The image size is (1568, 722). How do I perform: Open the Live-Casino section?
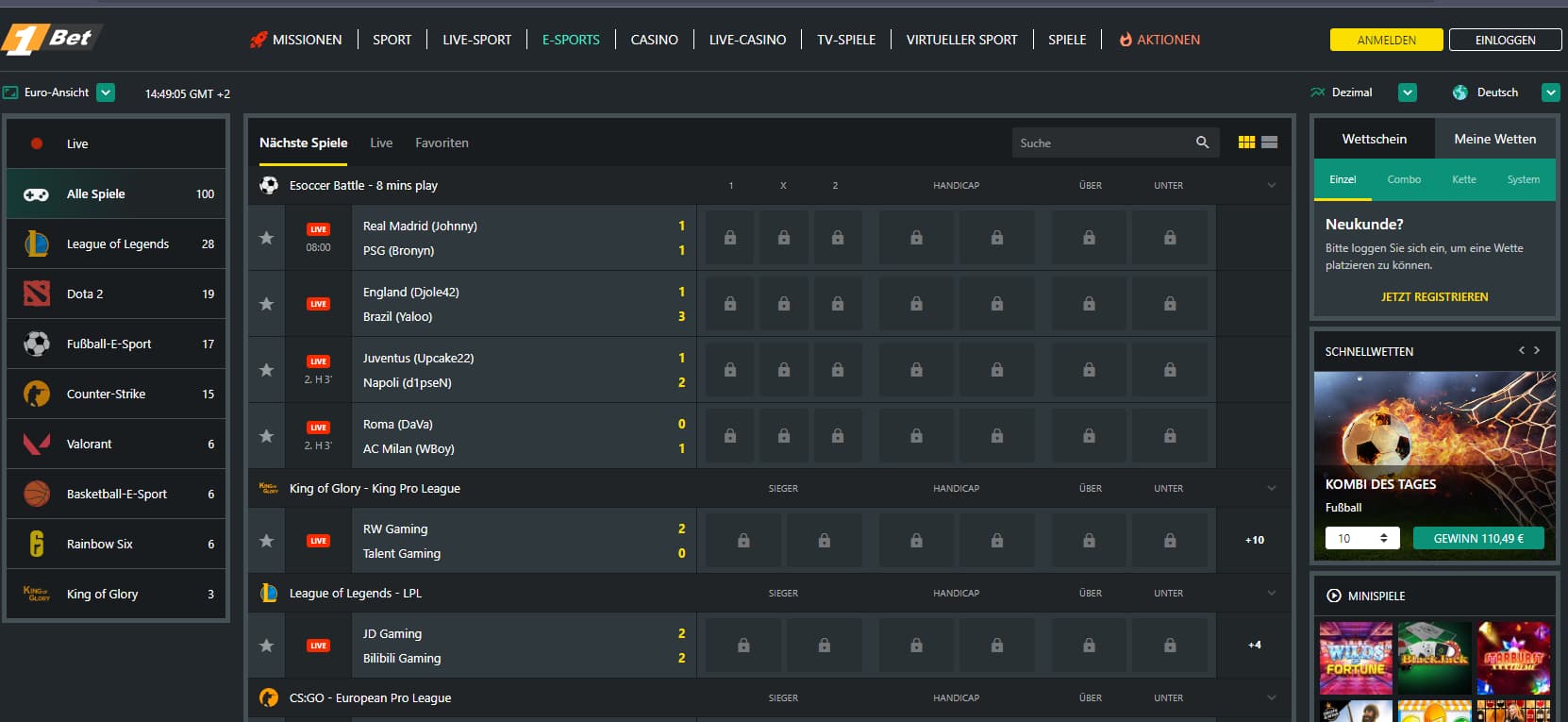click(x=747, y=40)
